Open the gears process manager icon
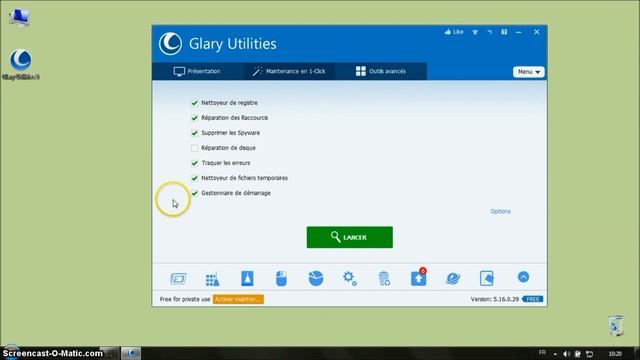The width and height of the screenshot is (640, 360). pos(350,278)
